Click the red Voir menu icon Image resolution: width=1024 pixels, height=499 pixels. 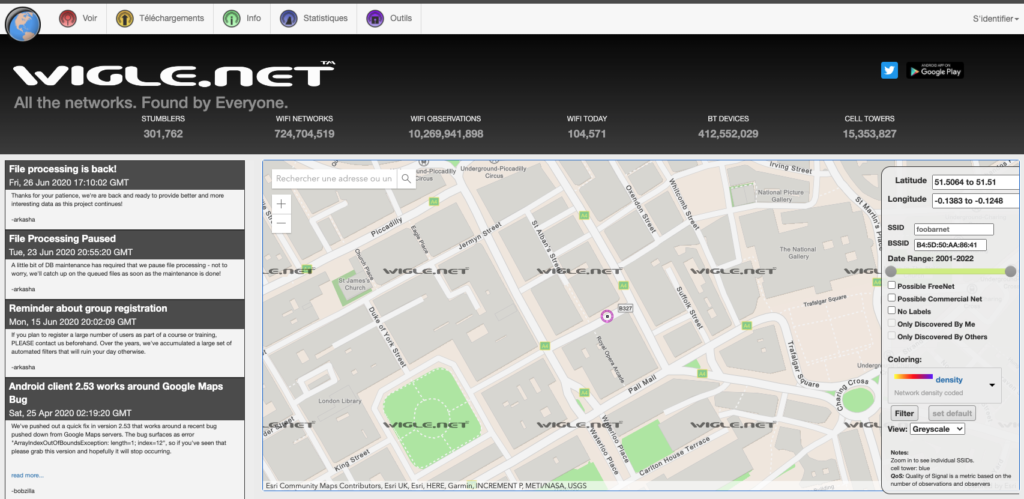click(x=68, y=18)
